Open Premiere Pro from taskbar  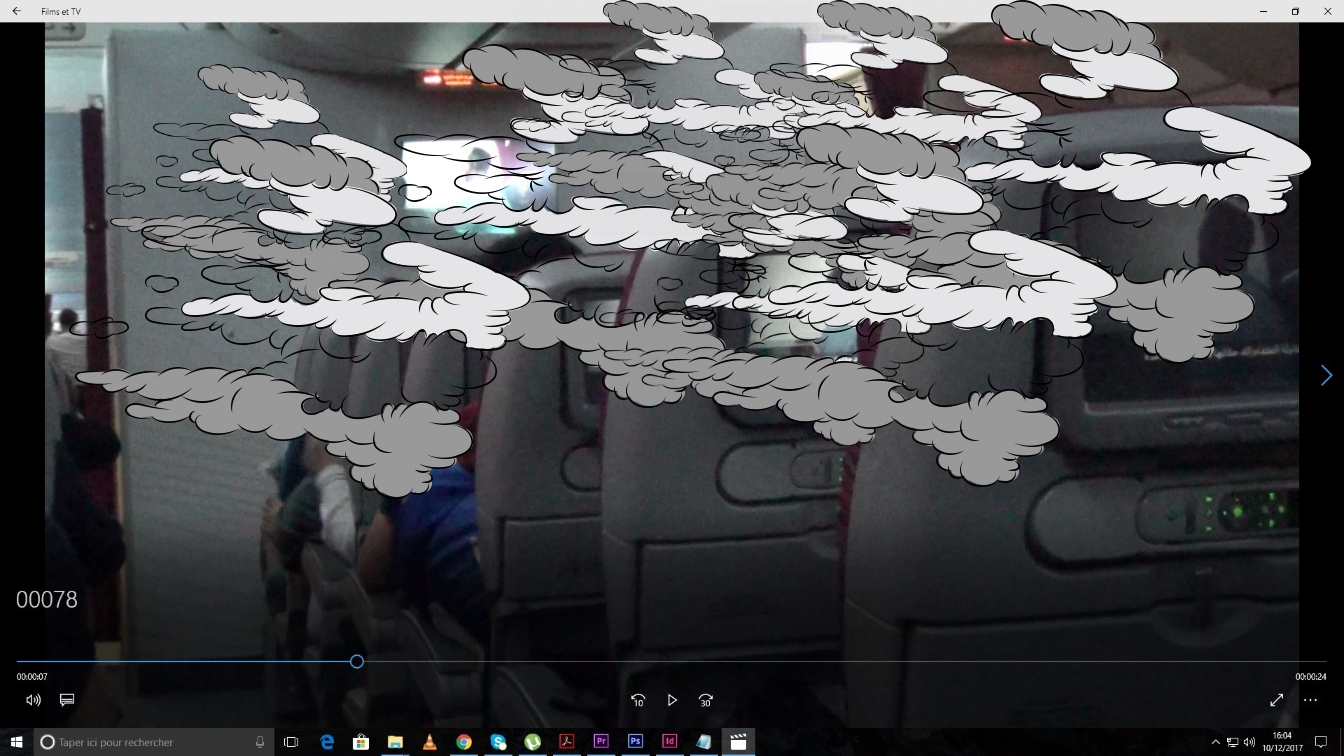[601, 742]
